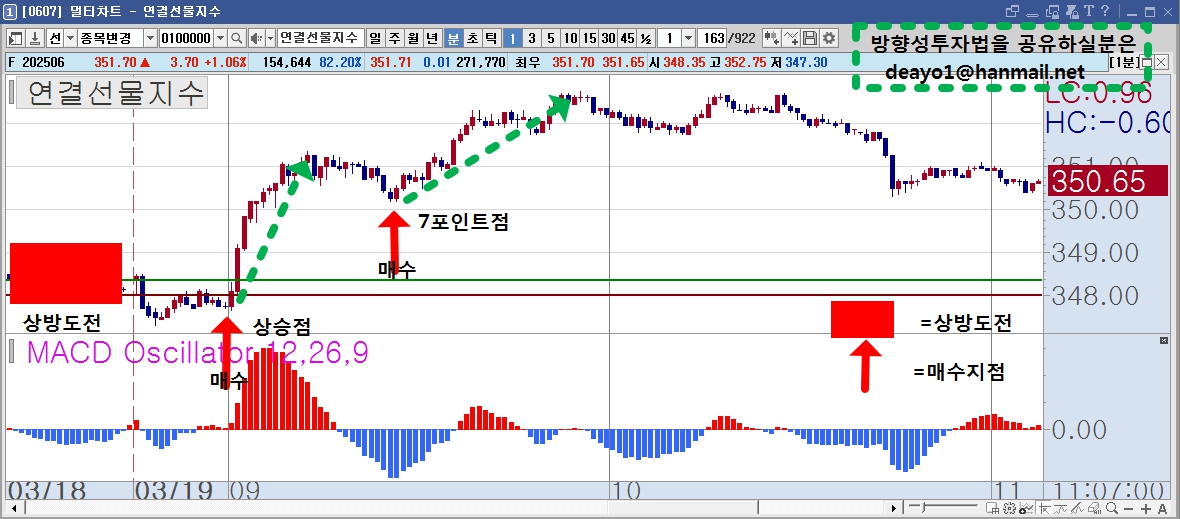Click the bottom gear settings icon
The height and width of the screenshot is (519, 1180).
[x=1009, y=509]
